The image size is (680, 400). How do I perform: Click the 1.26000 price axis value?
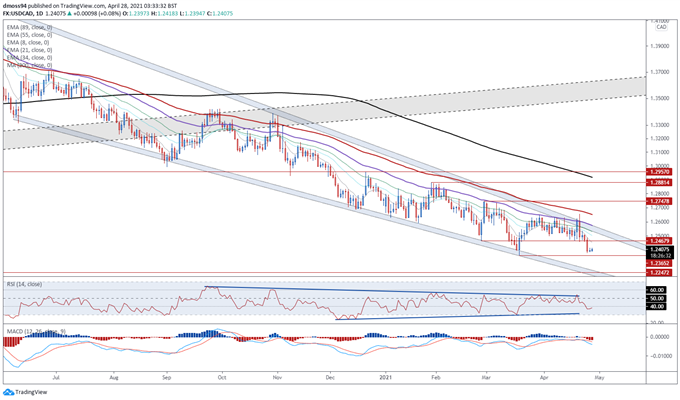pos(660,222)
